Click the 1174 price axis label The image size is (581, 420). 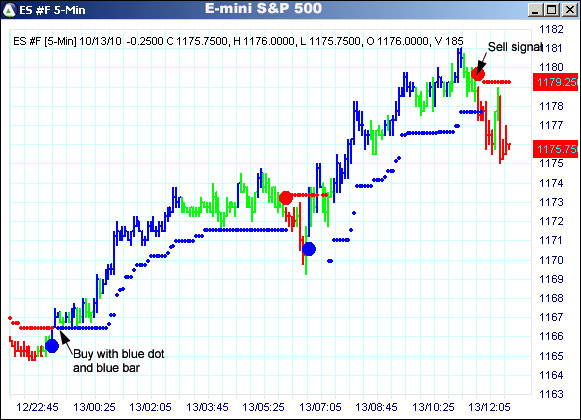[551, 183]
